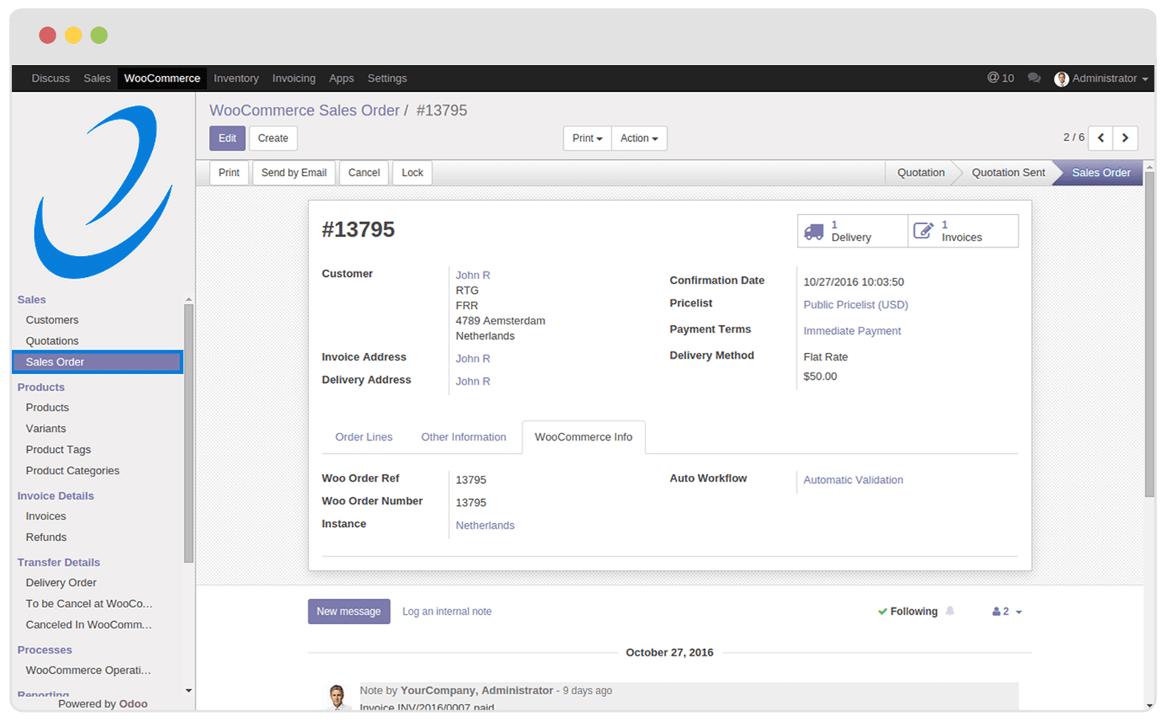This screenshot has width=1170, height=722.
Task: Click the Cancel button
Action: coord(364,172)
